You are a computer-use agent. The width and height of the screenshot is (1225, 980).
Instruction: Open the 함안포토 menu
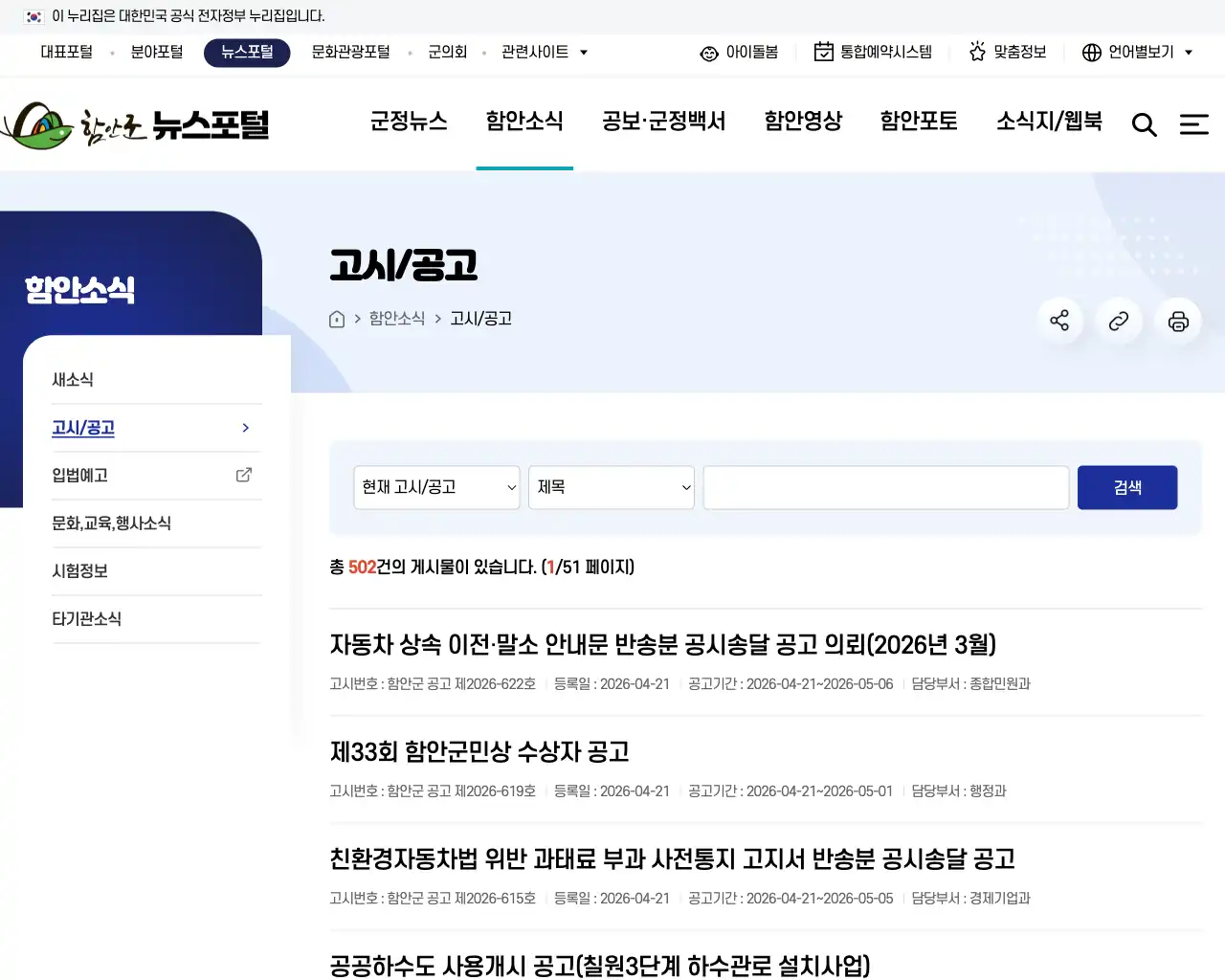[919, 122]
